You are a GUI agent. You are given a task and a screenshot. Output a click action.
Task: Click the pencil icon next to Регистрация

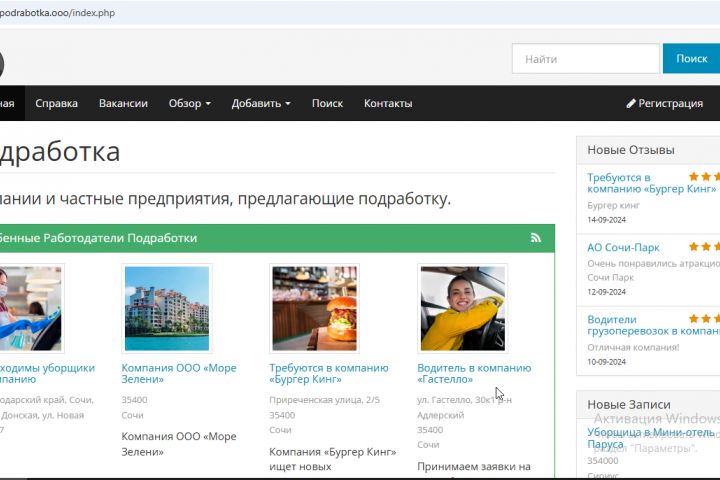pos(631,104)
